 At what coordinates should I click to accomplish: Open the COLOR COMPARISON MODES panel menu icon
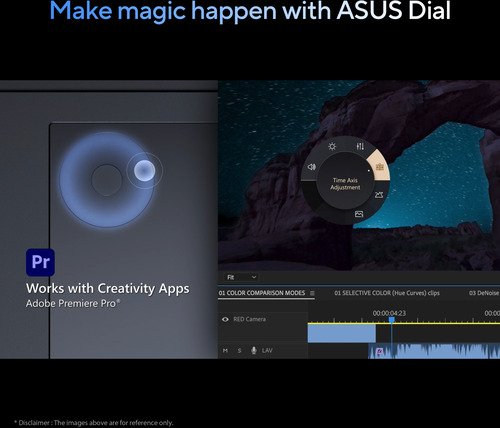312,293
